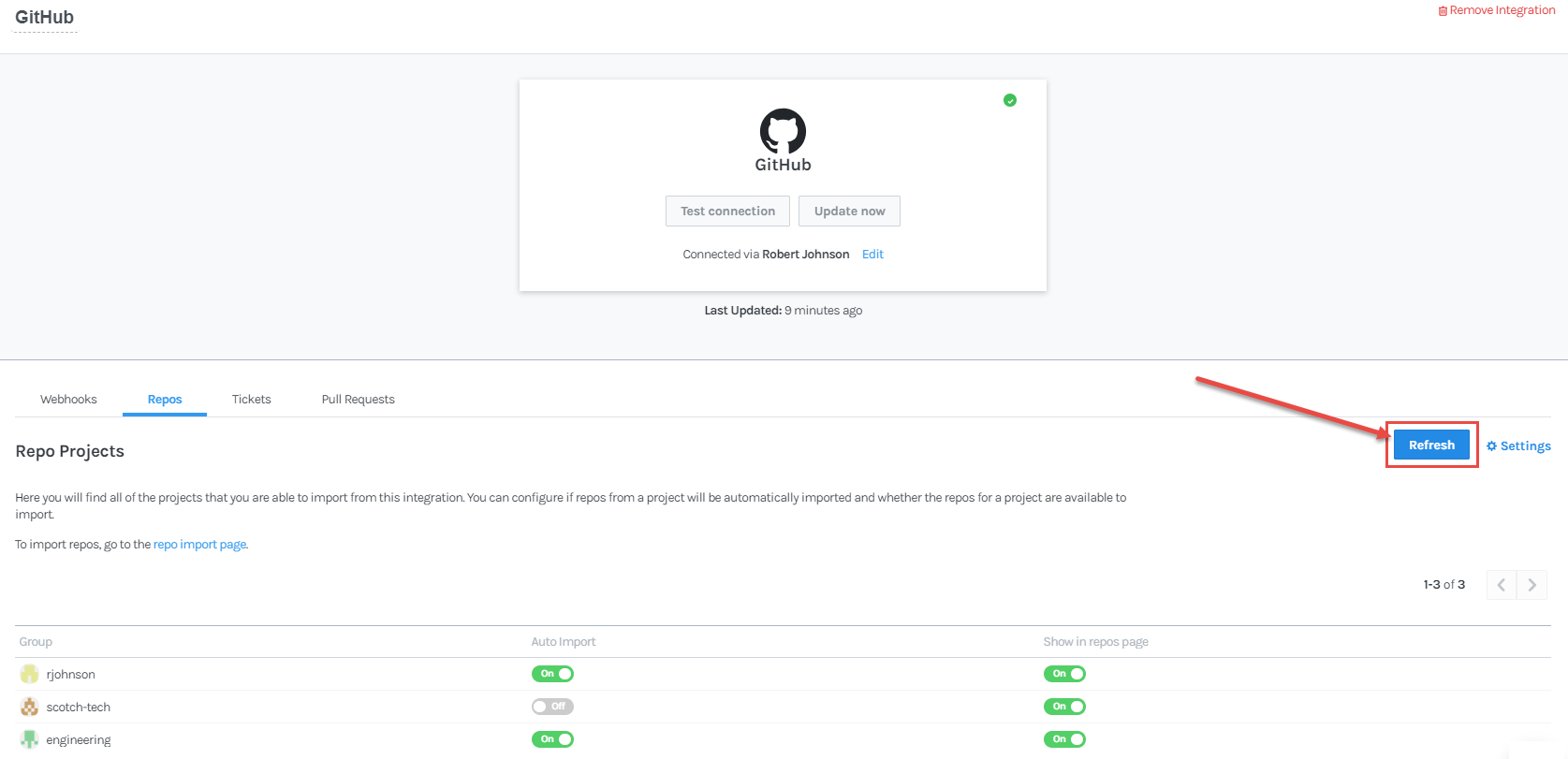Click the Edit connection link

click(872, 255)
